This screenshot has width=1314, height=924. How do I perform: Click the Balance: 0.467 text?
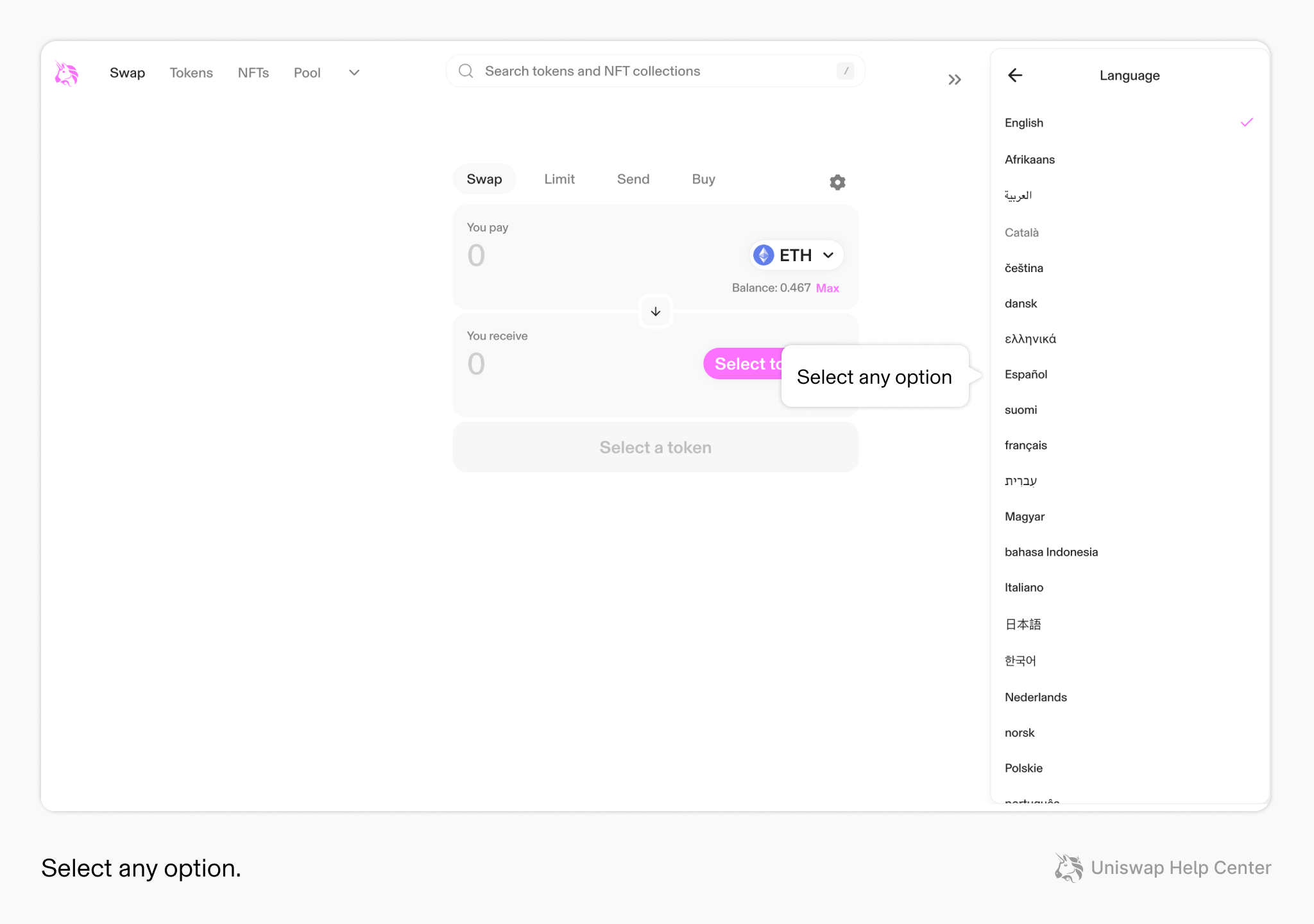(x=771, y=288)
